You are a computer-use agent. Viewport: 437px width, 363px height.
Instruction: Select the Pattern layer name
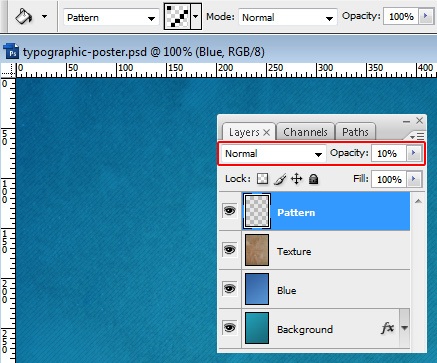tap(296, 213)
